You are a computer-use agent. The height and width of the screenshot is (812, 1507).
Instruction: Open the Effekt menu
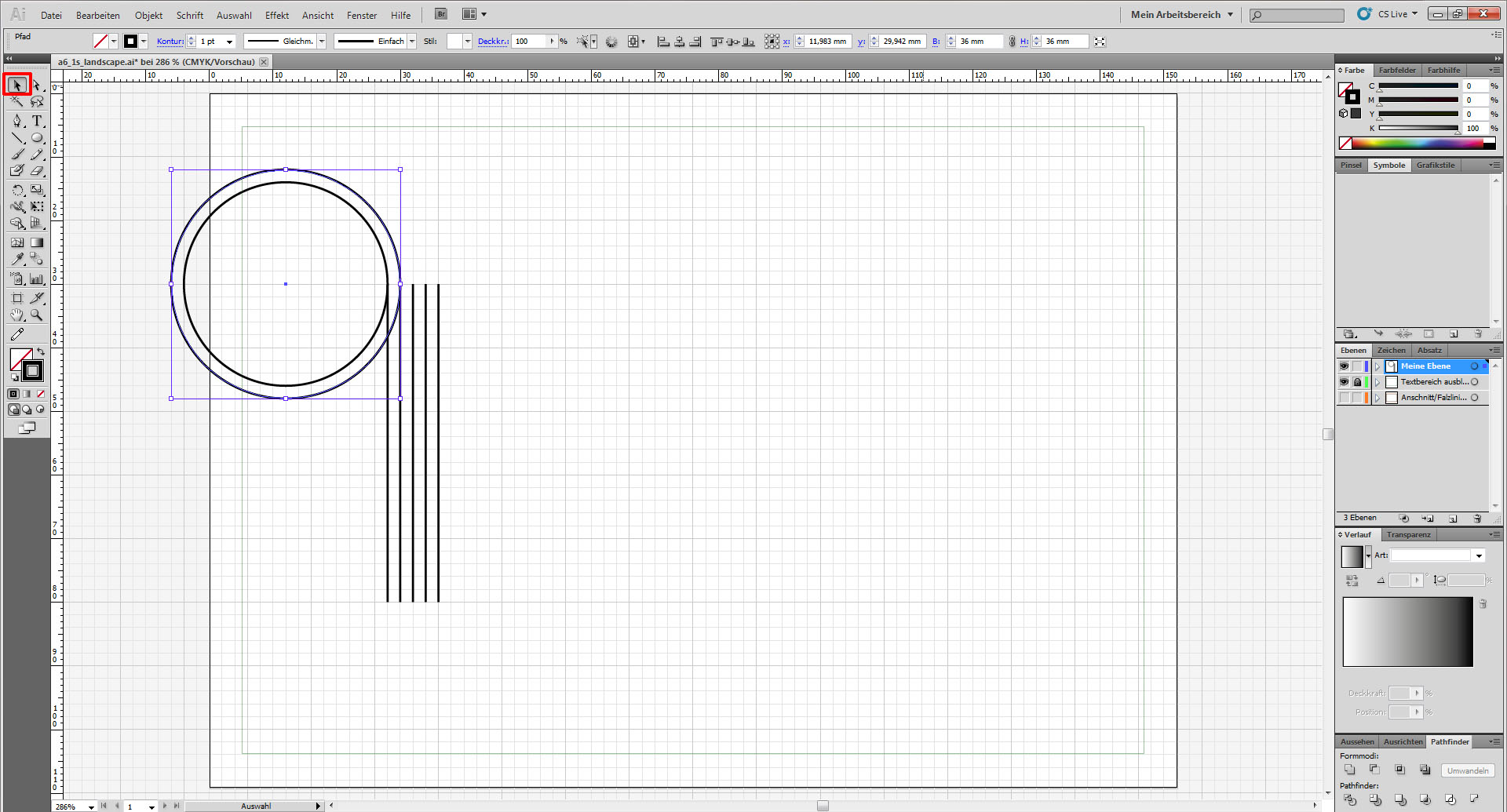pos(276,15)
